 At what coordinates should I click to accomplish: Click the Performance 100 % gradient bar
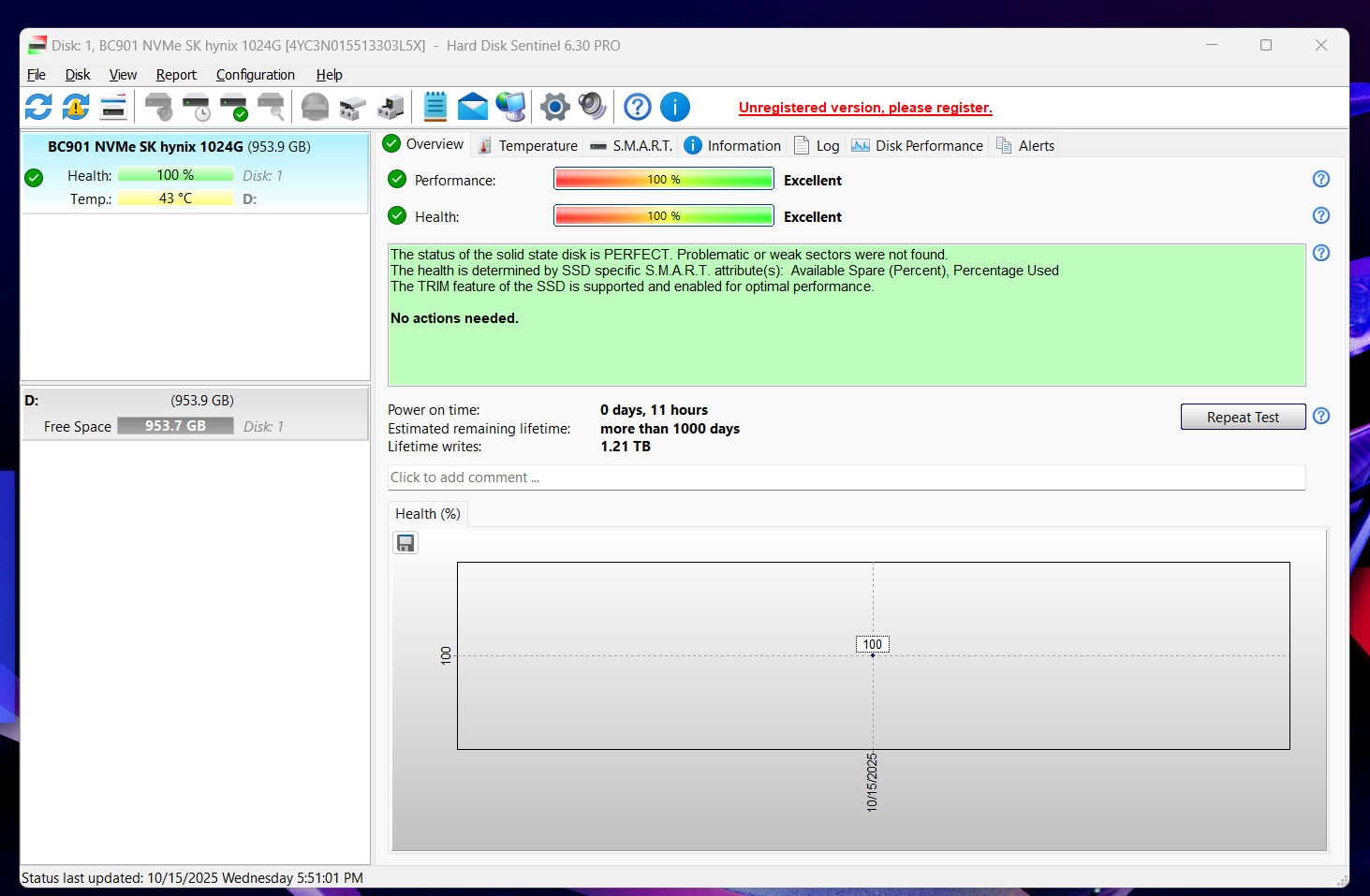click(664, 179)
